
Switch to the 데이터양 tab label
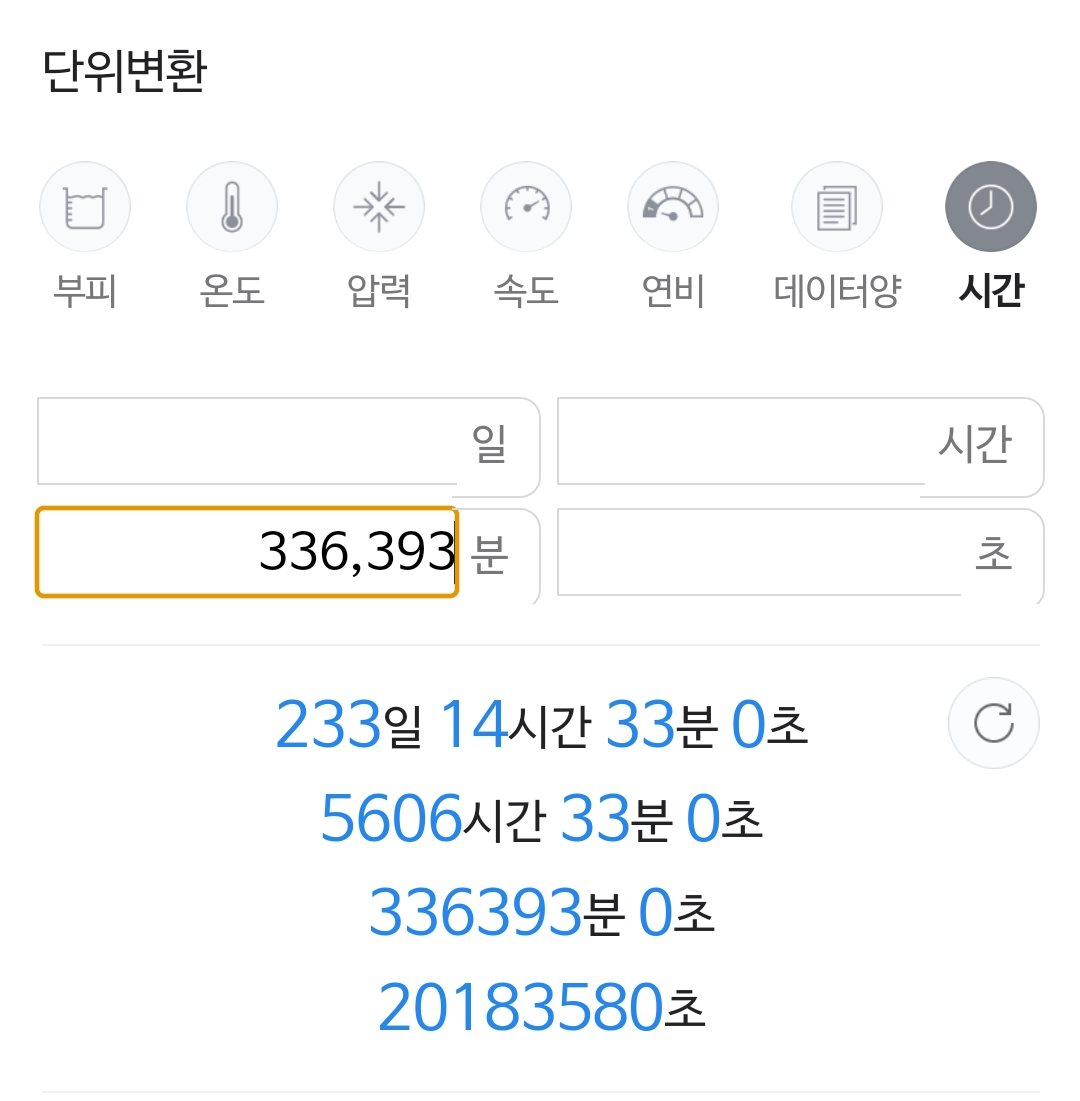[837, 291]
